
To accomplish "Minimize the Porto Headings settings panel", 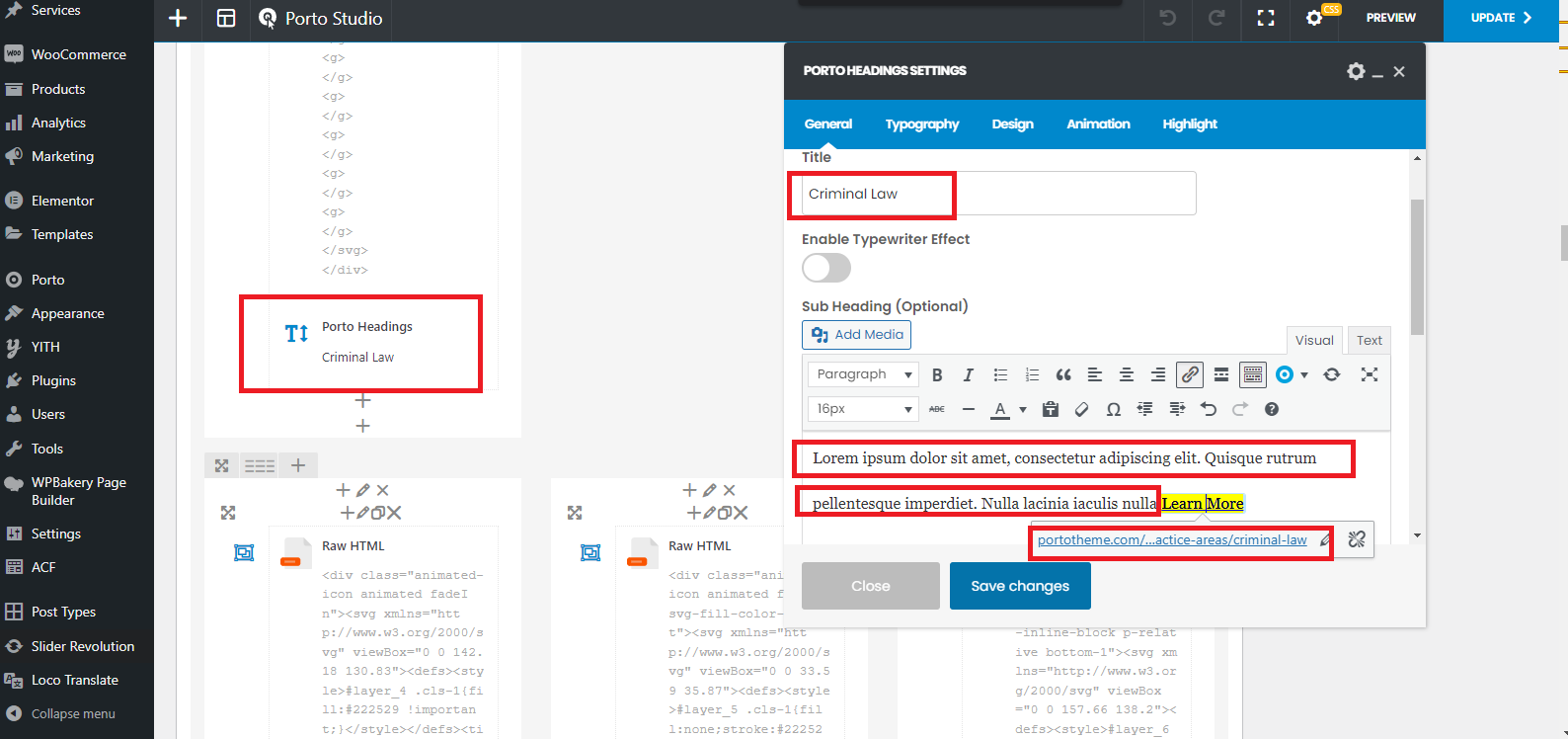I will [1377, 74].
